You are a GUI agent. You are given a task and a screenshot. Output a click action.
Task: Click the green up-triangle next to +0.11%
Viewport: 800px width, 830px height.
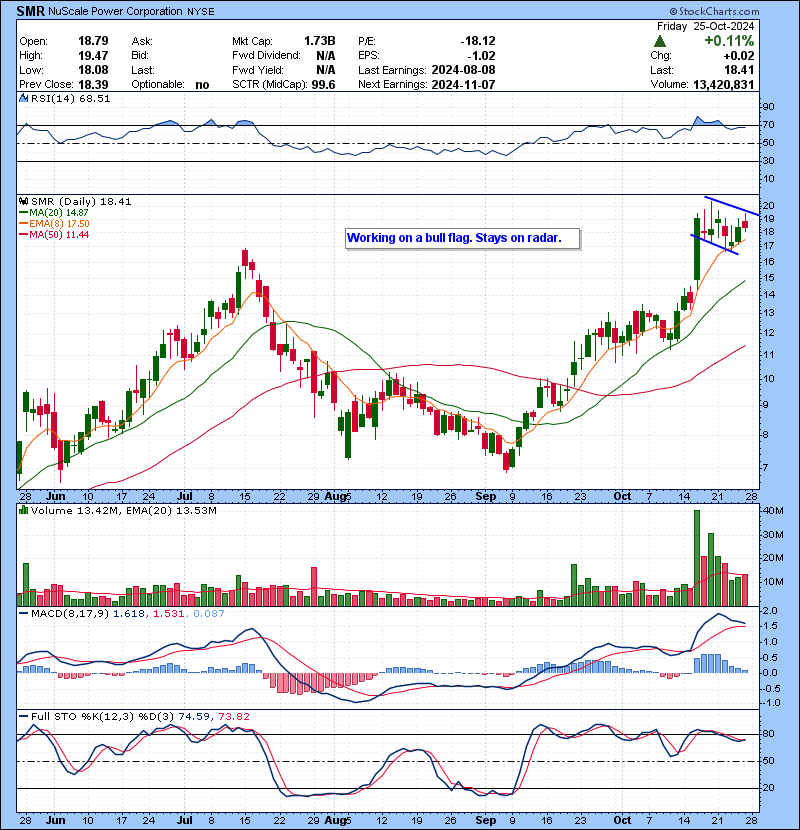click(660, 41)
